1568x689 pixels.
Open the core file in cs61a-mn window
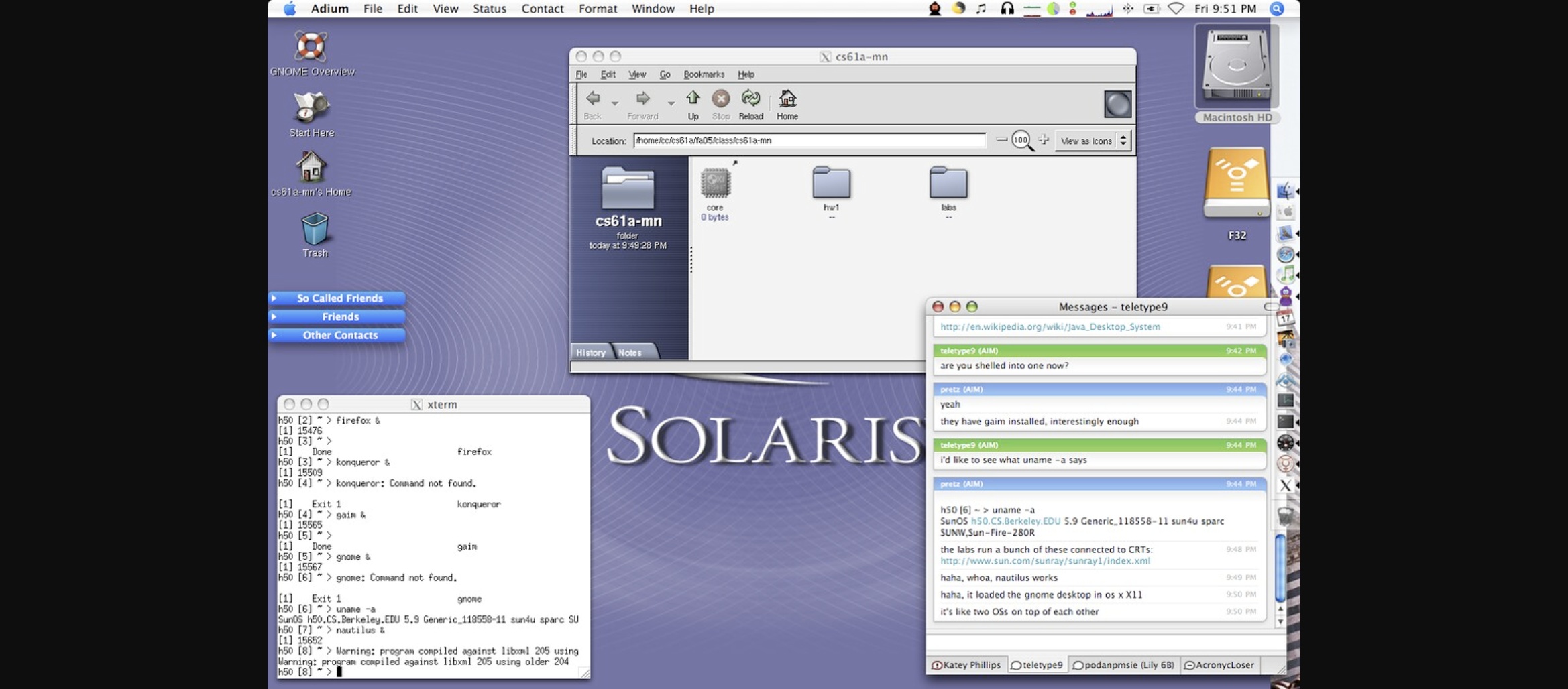(715, 182)
